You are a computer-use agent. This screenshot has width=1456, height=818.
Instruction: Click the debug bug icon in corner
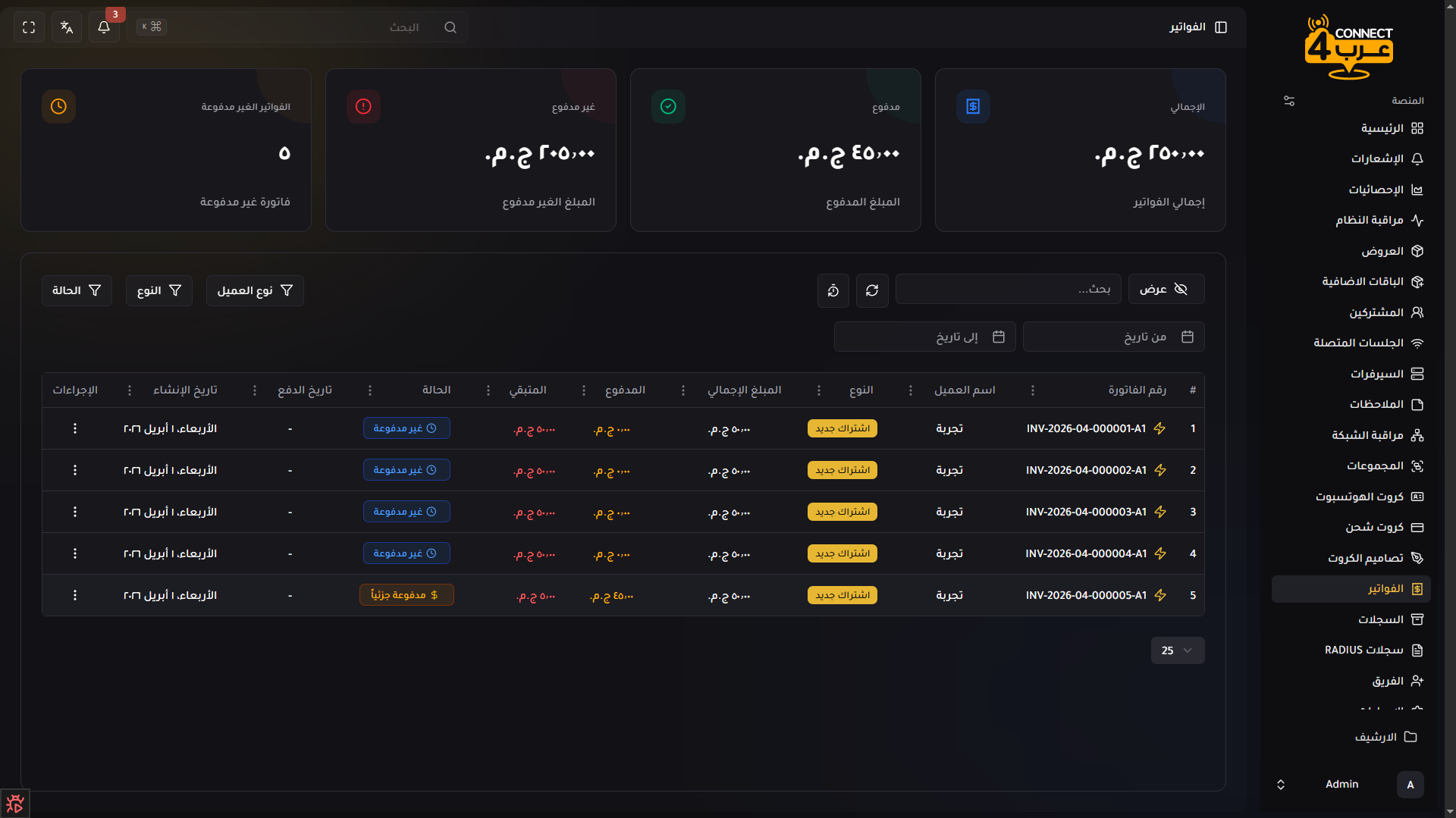point(14,803)
